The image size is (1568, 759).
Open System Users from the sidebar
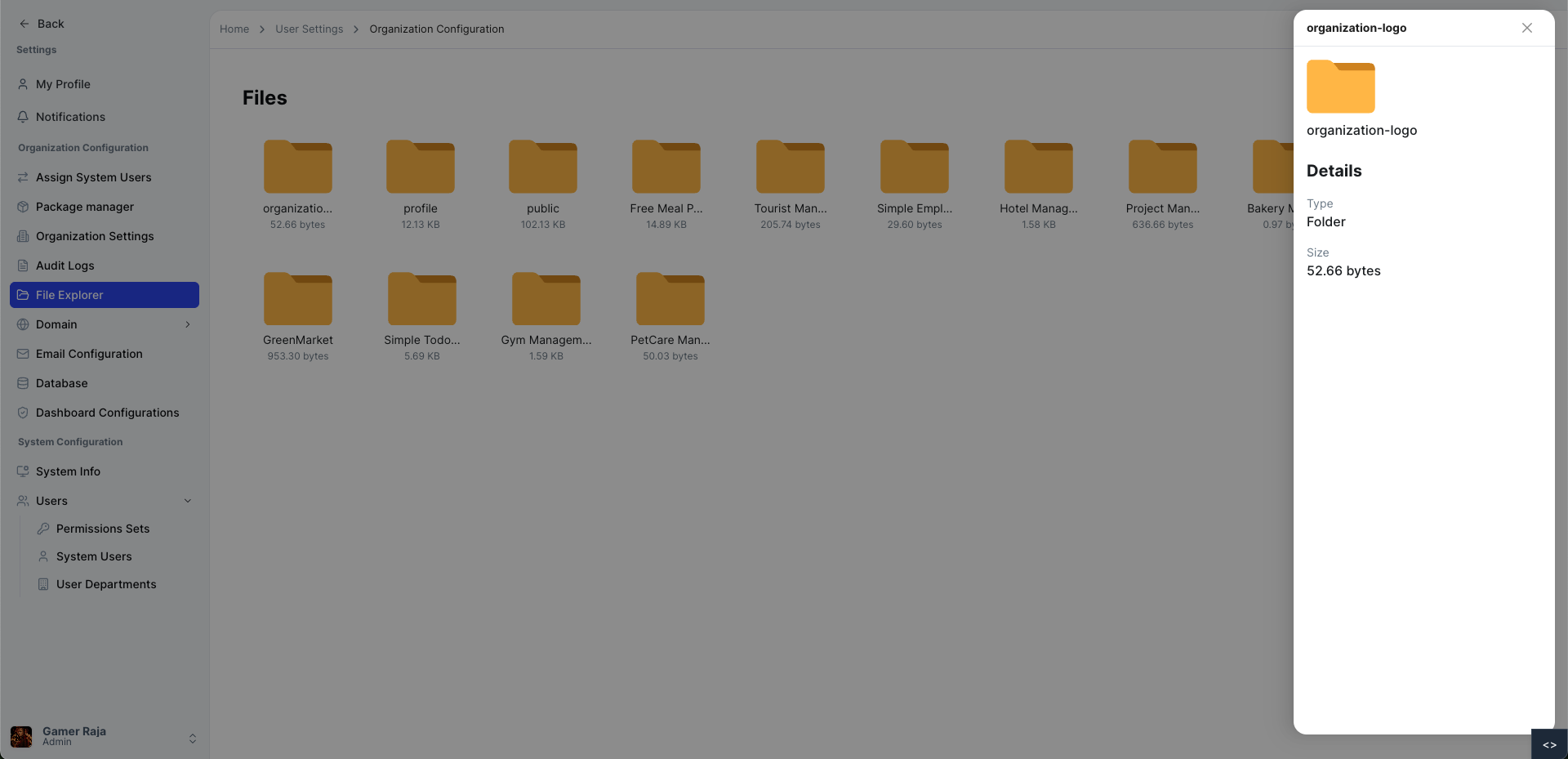point(94,556)
